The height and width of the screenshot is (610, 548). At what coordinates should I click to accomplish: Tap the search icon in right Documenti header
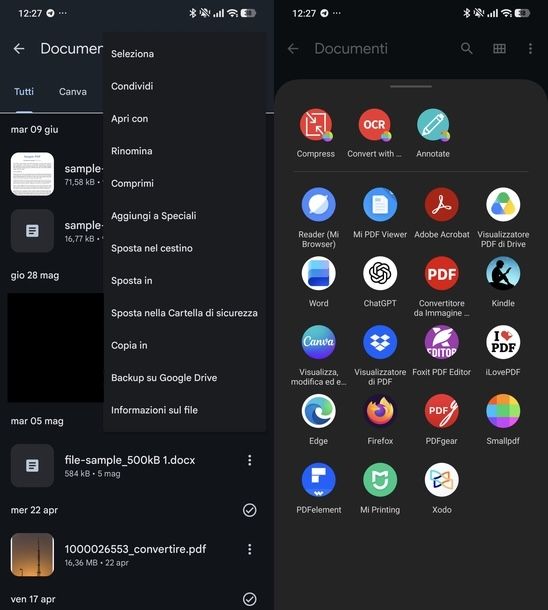466,49
